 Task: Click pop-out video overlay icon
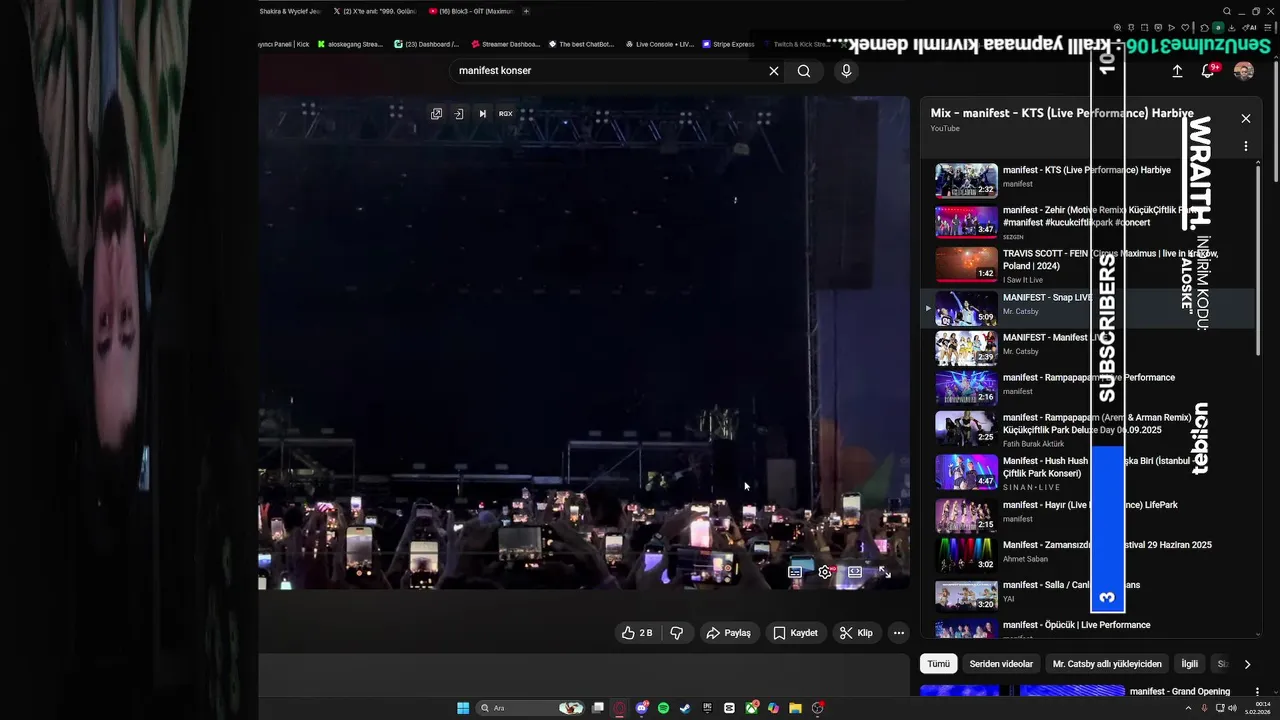436,114
